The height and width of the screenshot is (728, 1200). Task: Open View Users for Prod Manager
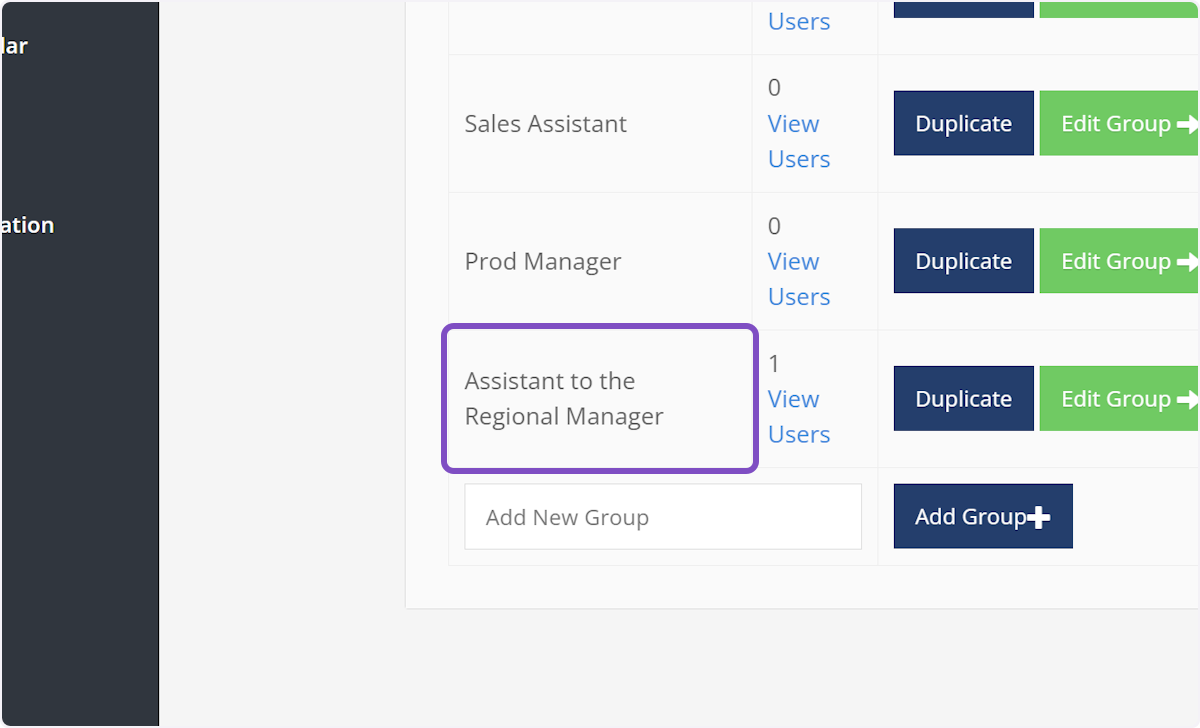(x=798, y=279)
